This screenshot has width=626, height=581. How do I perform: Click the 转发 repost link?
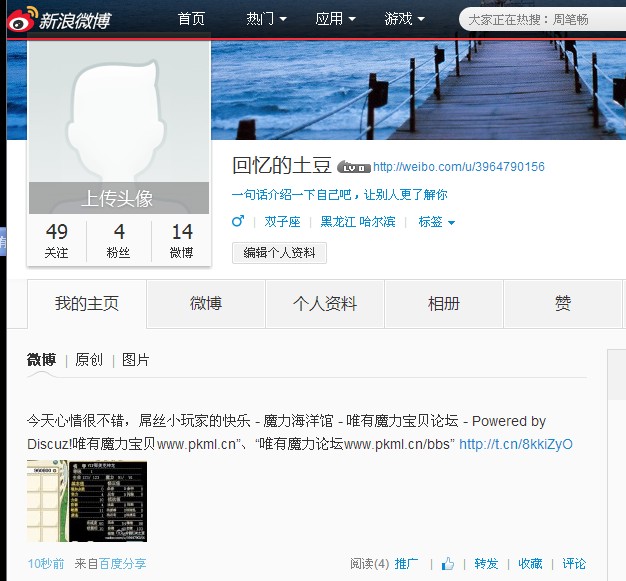[x=486, y=564]
